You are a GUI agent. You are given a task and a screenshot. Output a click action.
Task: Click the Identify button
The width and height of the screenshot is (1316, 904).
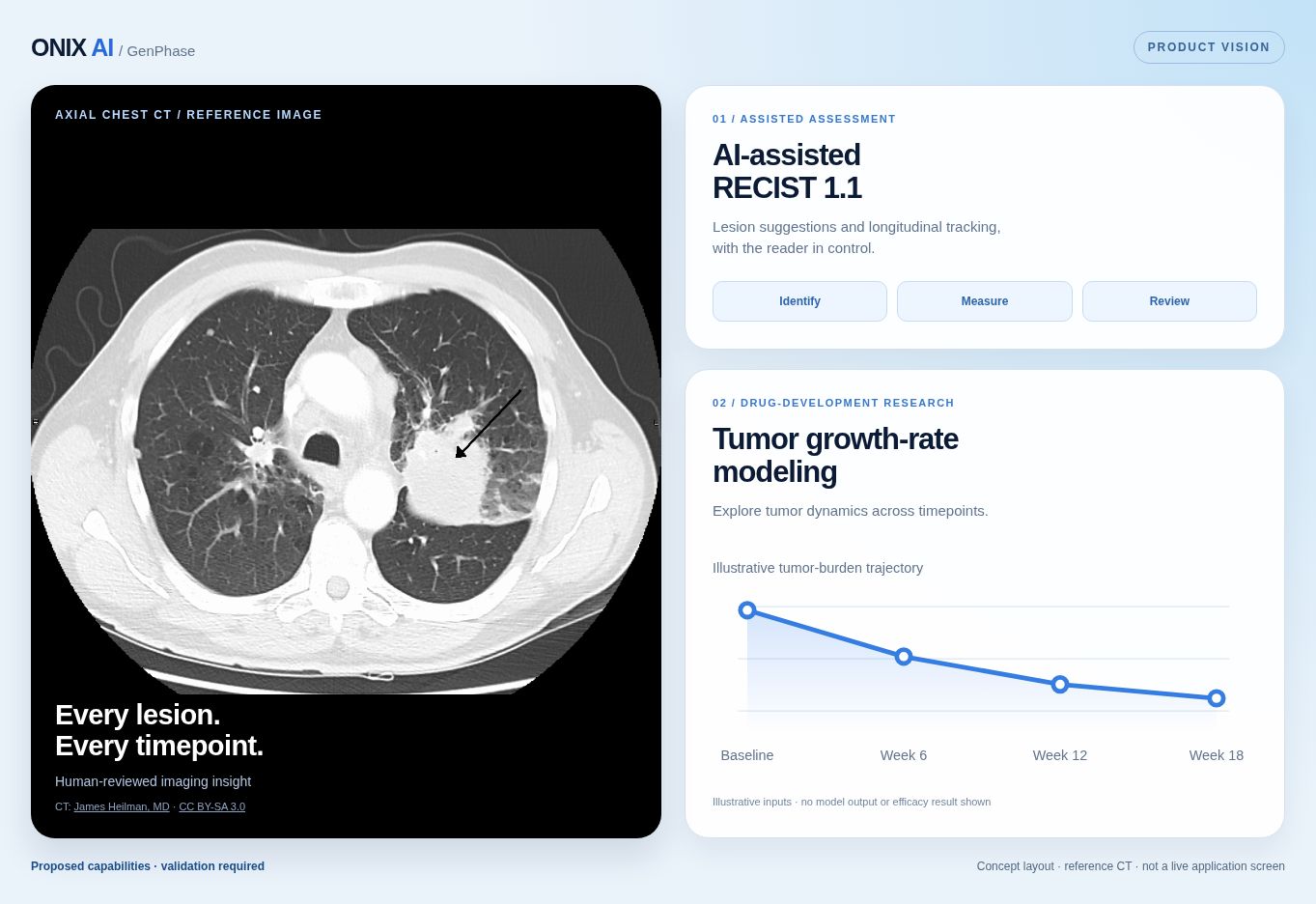coord(799,301)
